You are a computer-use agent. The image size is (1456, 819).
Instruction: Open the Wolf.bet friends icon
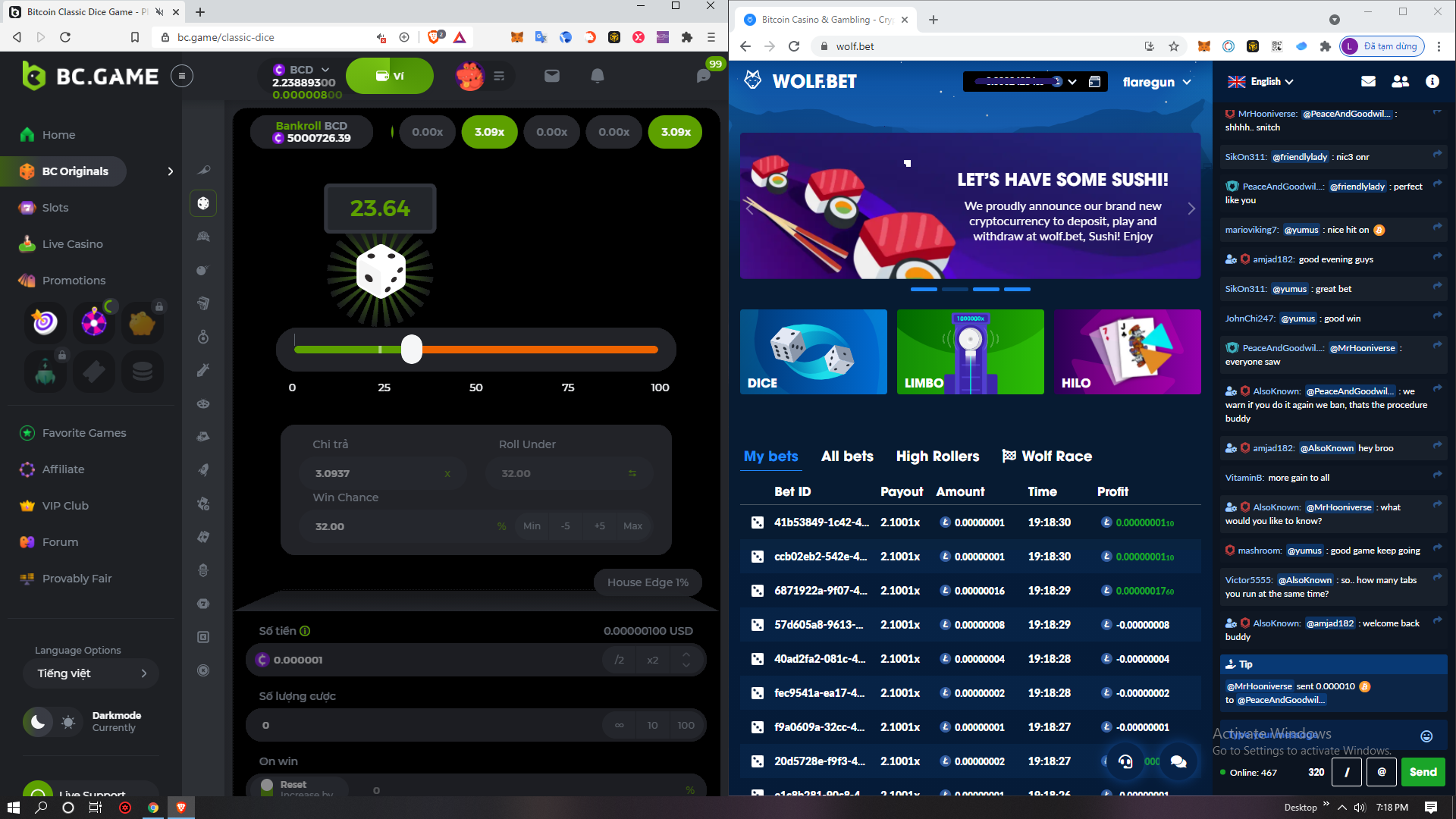[x=1400, y=81]
